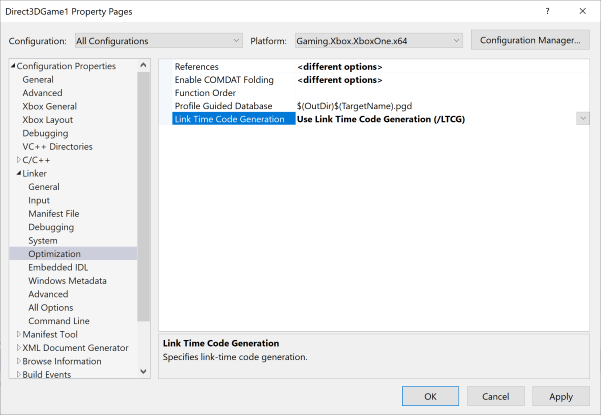Select the Browse Information tree label

coord(62,361)
